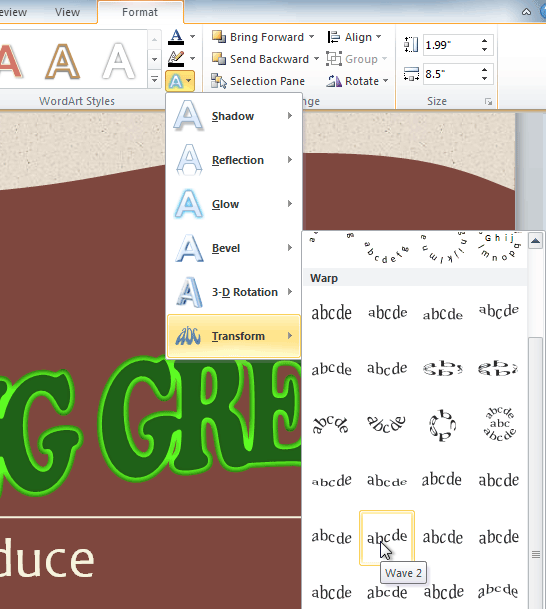546x609 pixels.
Task: Show the next row of WordArt Styles
Action: pos(154,59)
